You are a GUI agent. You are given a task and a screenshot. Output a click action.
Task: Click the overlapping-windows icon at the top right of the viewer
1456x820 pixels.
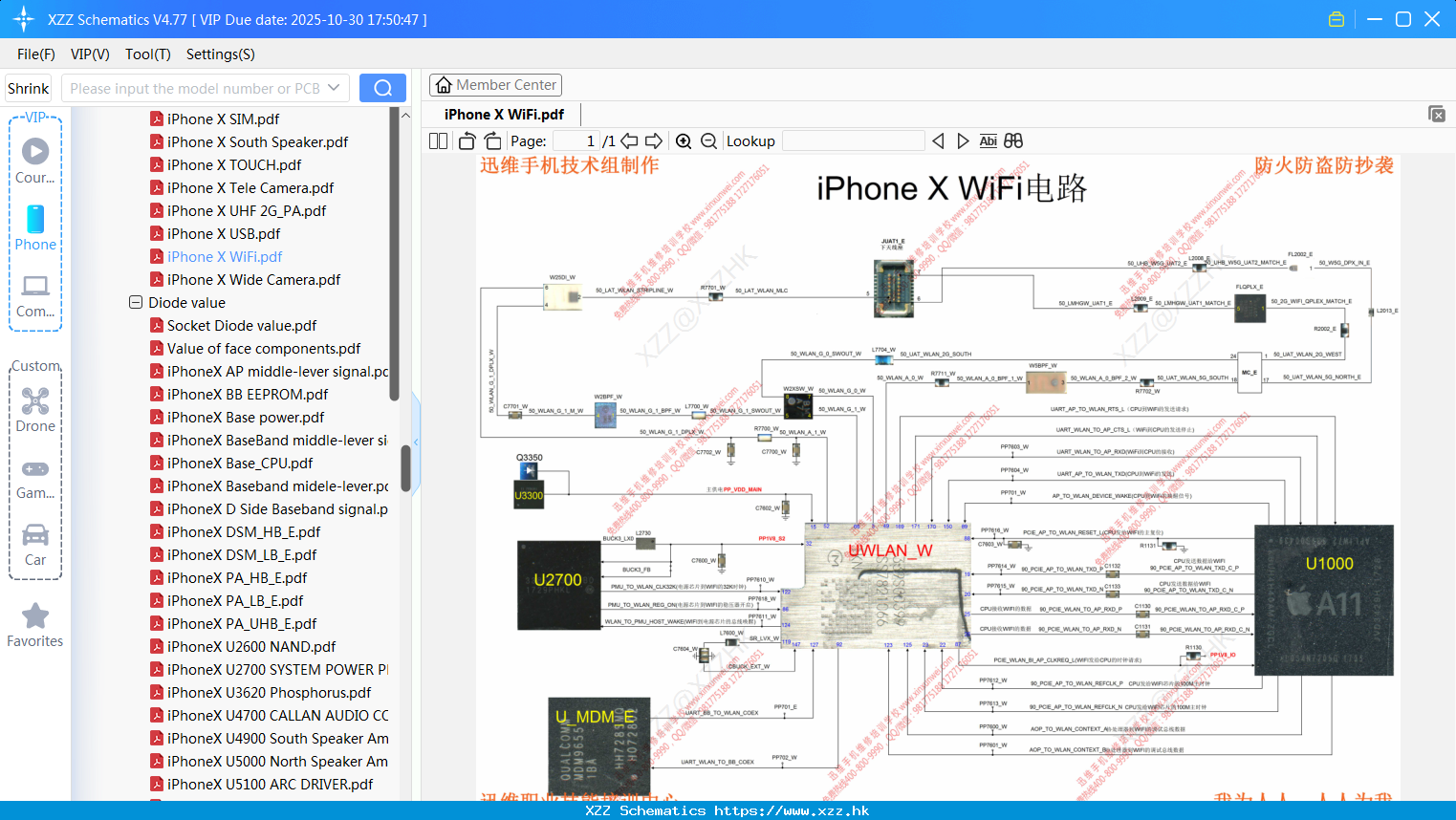click(x=1437, y=114)
